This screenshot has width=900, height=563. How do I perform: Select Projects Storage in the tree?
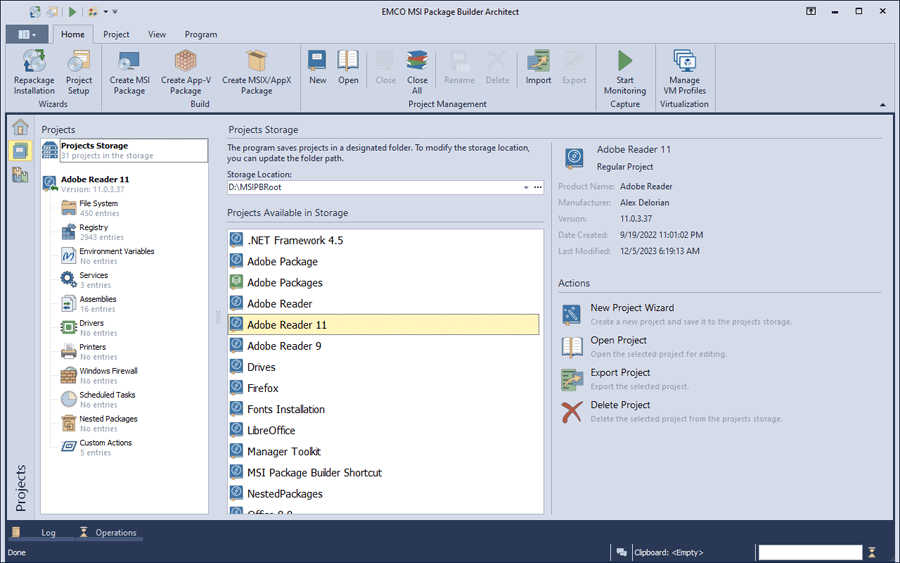coord(124,150)
